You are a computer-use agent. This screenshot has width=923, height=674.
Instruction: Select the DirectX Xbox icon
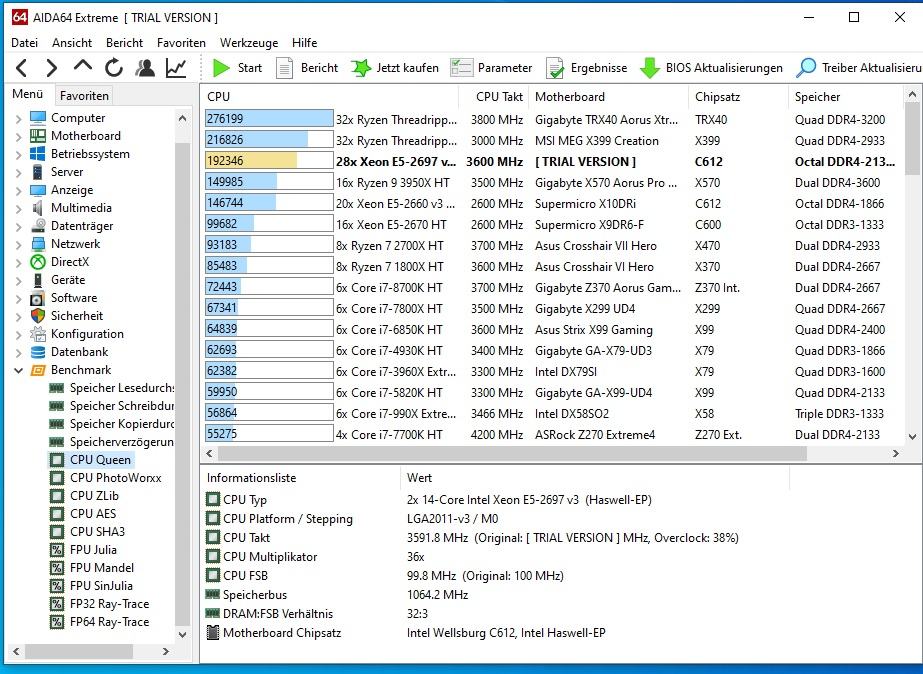point(38,262)
